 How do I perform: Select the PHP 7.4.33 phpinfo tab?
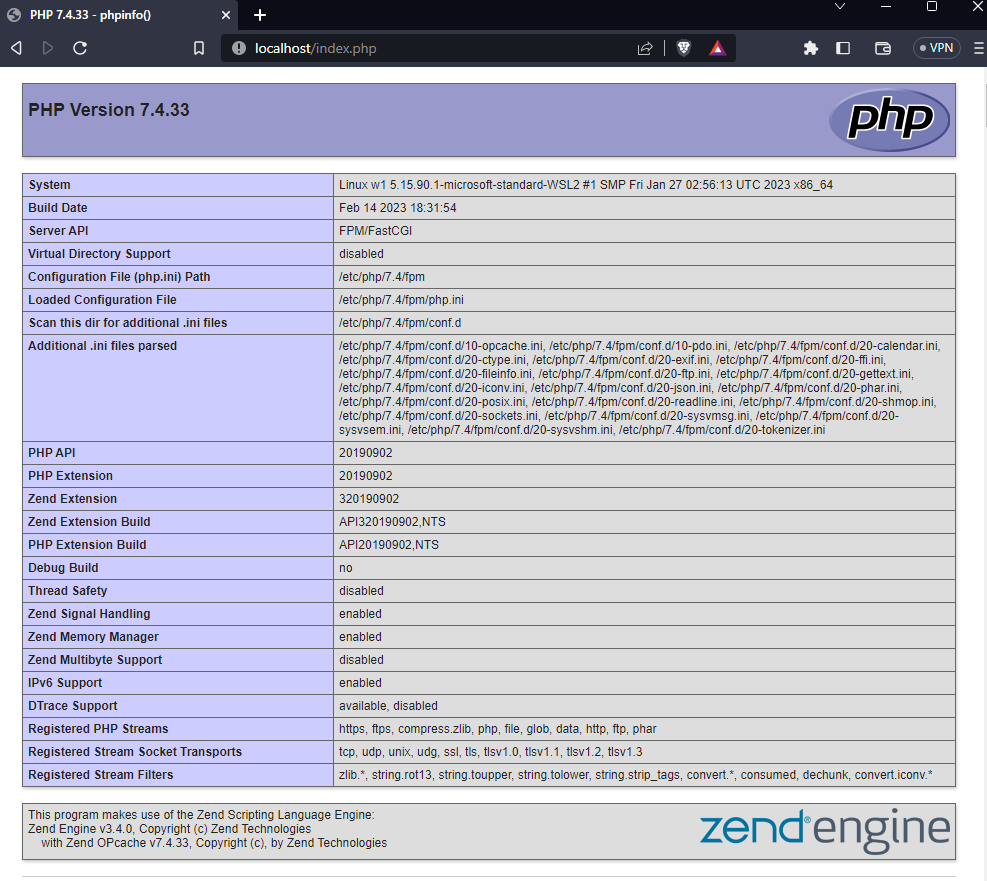tap(110, 15)
